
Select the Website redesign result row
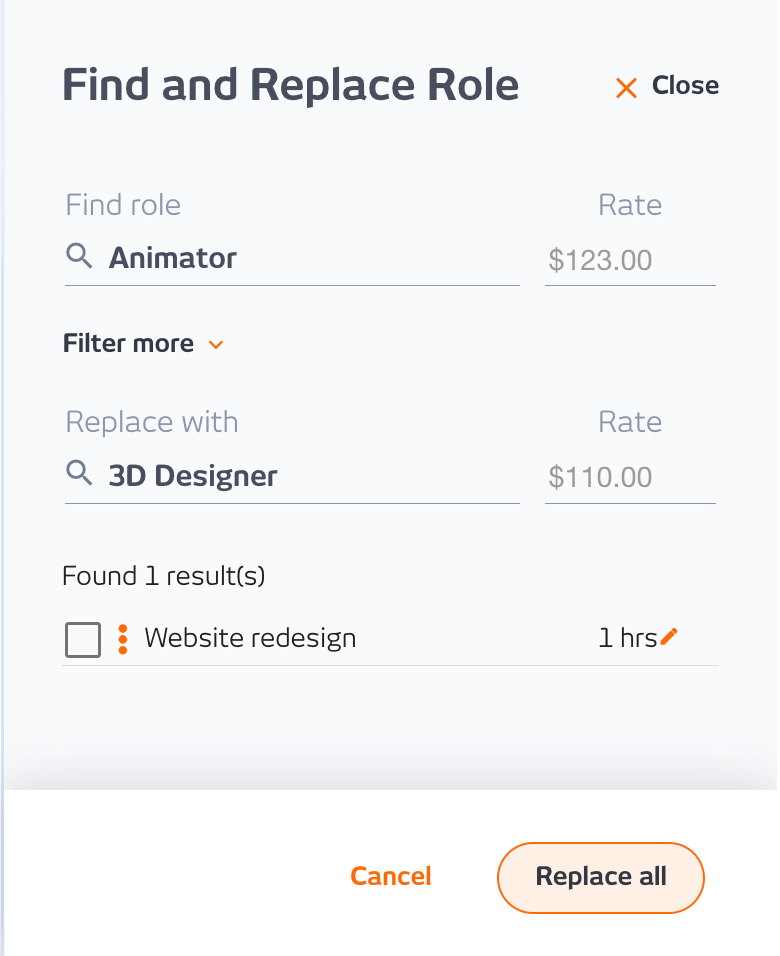pos(390,639)
